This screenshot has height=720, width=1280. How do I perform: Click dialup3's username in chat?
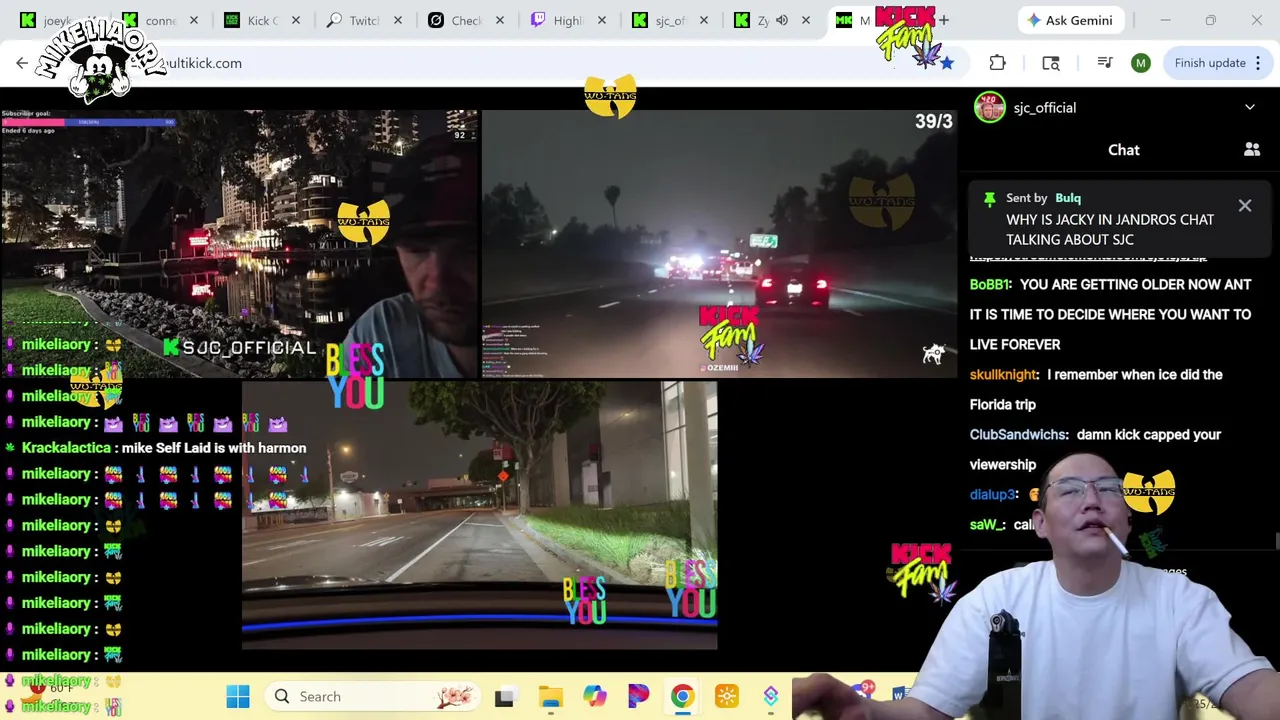(992, 494)
